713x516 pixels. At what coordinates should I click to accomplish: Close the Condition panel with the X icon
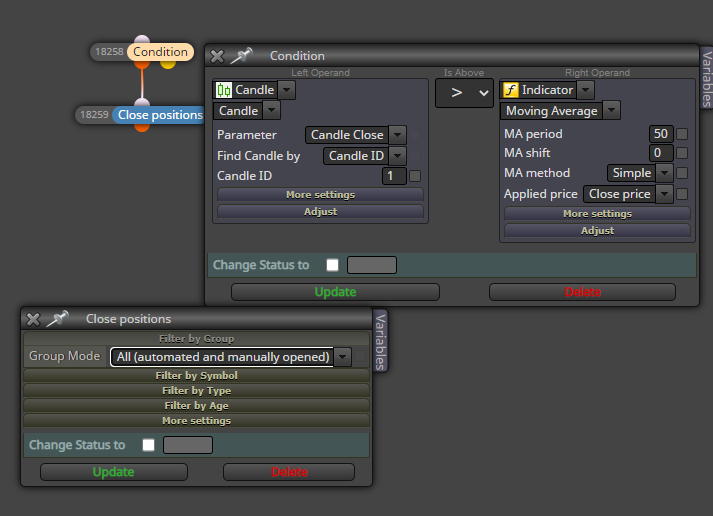pyautogui.click(x=217, y=56)
